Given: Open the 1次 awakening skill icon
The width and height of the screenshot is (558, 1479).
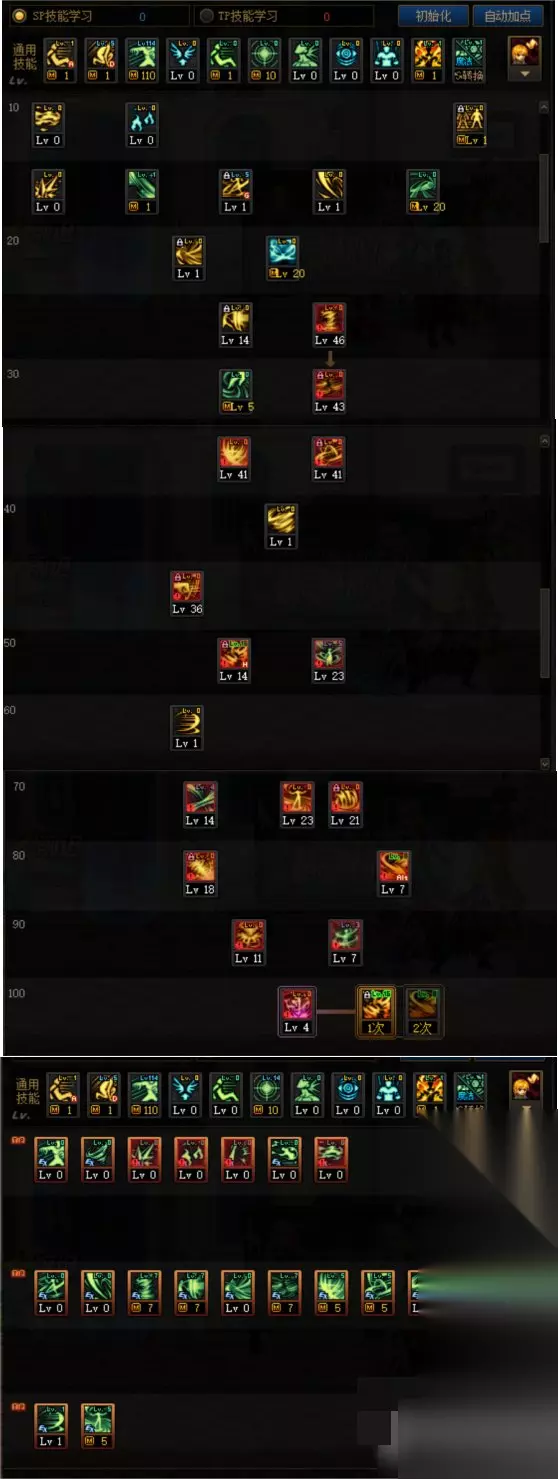Looking at the screenshot, I should [377, 1011].
